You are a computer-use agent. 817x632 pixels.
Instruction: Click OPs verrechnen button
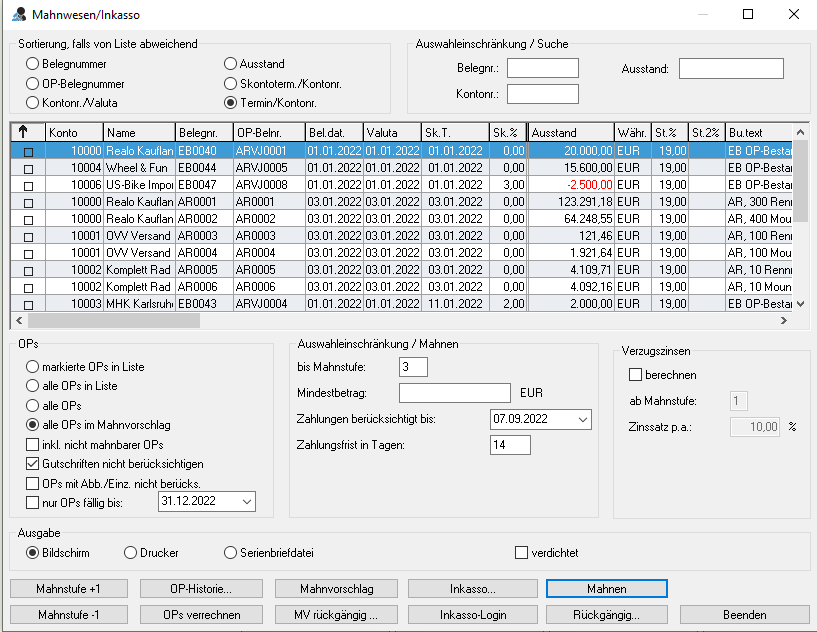tap(201, 615)
